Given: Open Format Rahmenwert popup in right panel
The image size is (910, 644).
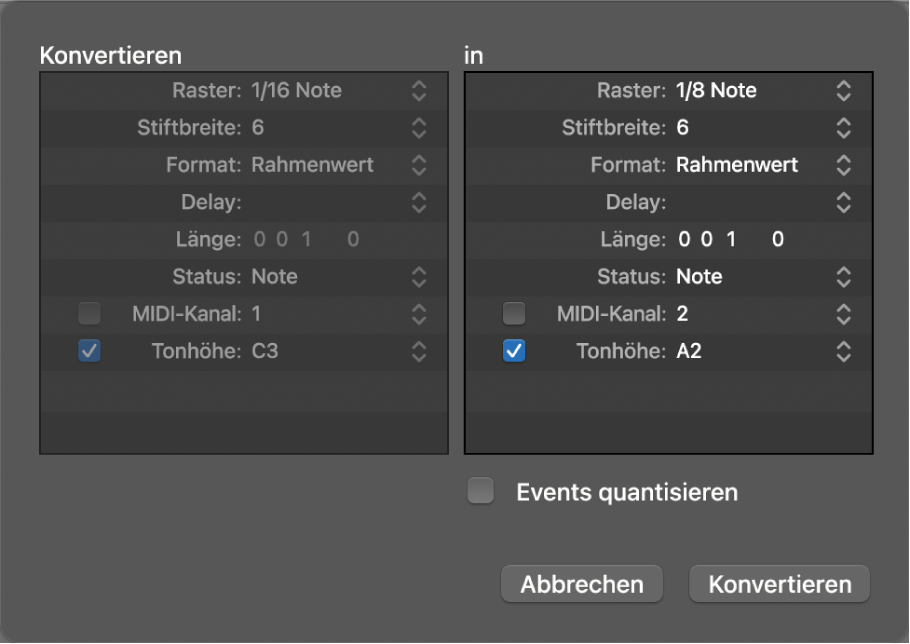Looking at the screenshot, I should (843, 165).
